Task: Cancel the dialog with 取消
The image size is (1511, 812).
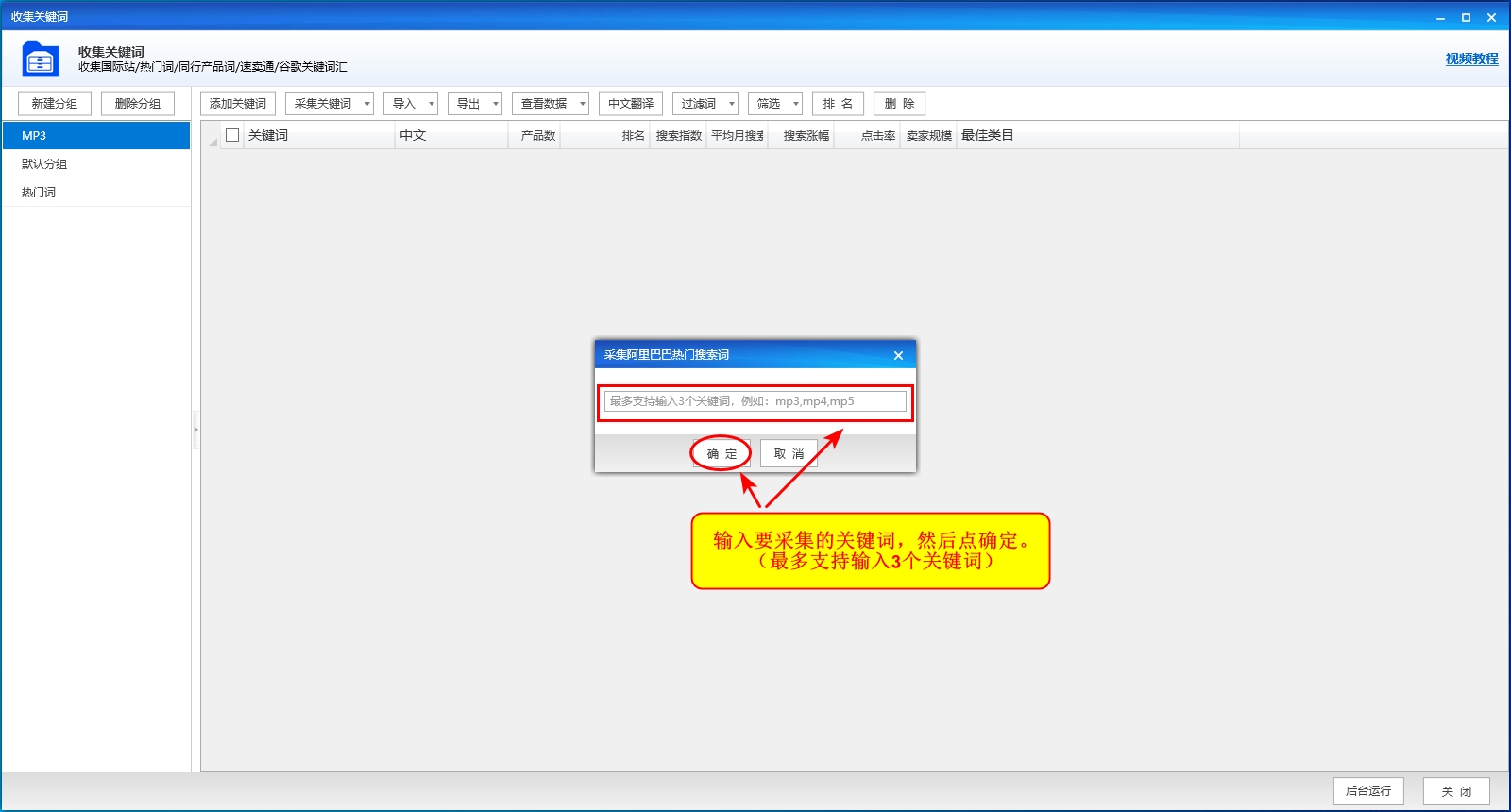Action: tap(789, 454)
